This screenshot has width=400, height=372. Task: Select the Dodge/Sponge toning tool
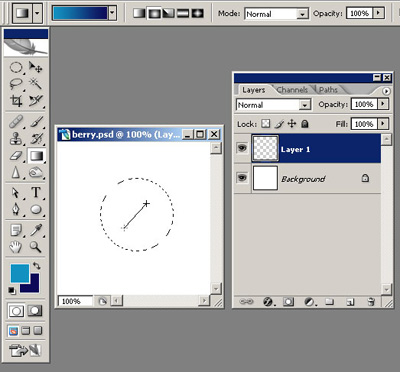36,173
